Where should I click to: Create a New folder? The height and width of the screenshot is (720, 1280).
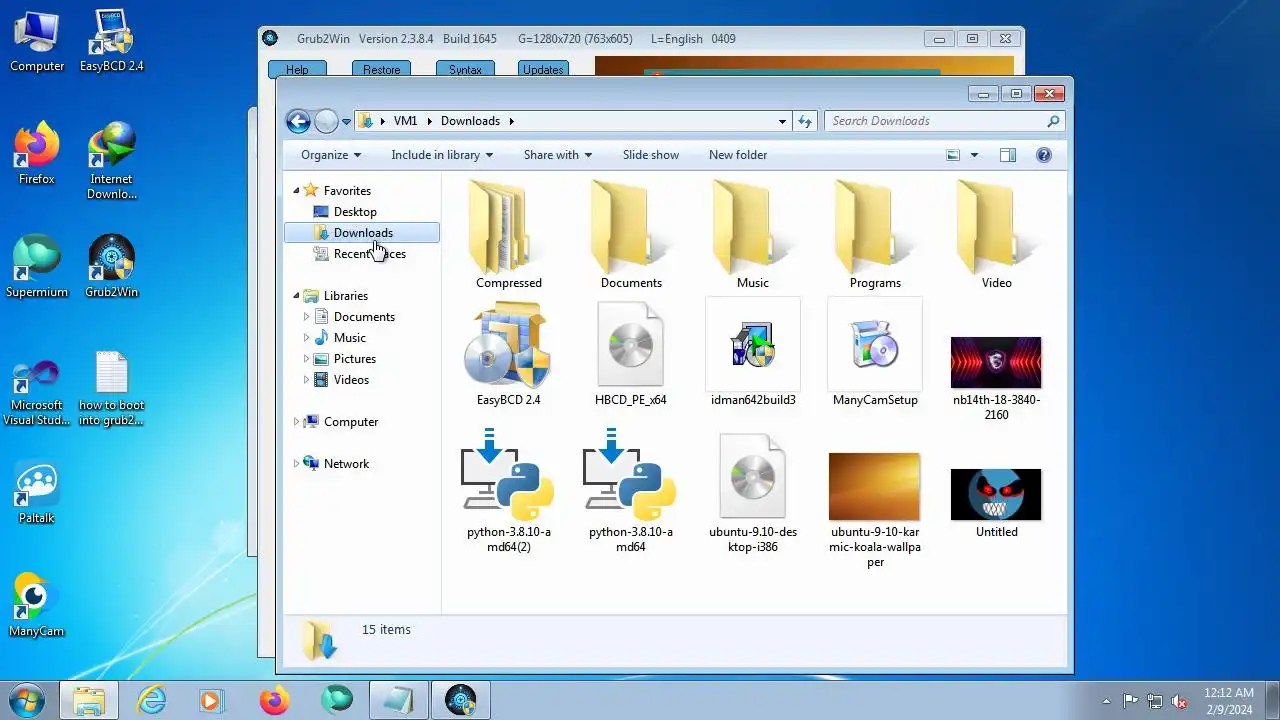click(x=738, y=155)
